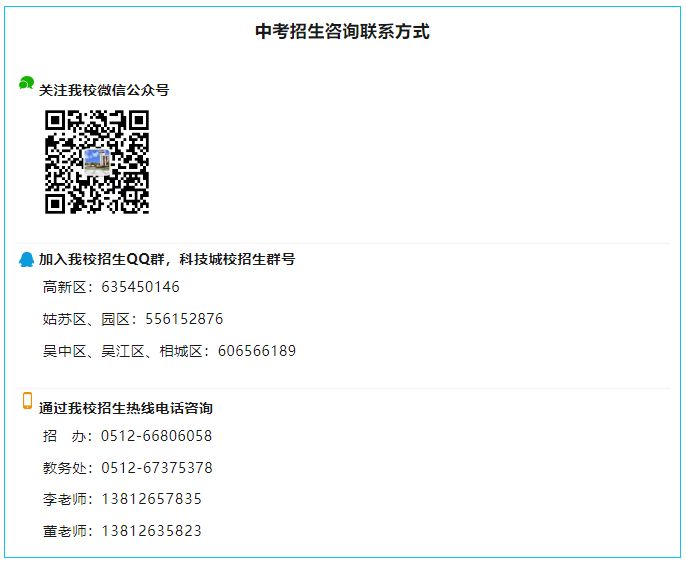Click the label 李老师
This screenshot has height=562, width=686.
point(64,499)
